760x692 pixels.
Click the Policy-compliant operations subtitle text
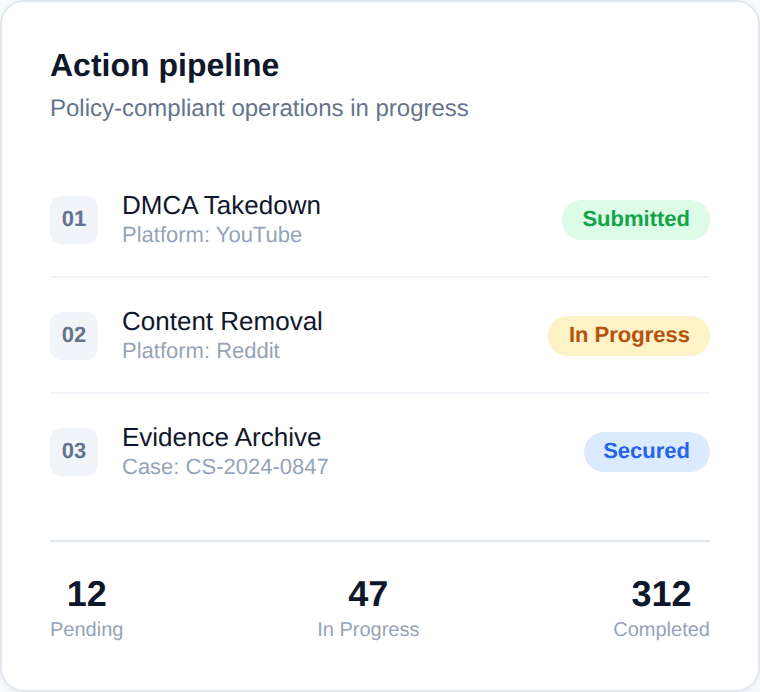(259, 108)
